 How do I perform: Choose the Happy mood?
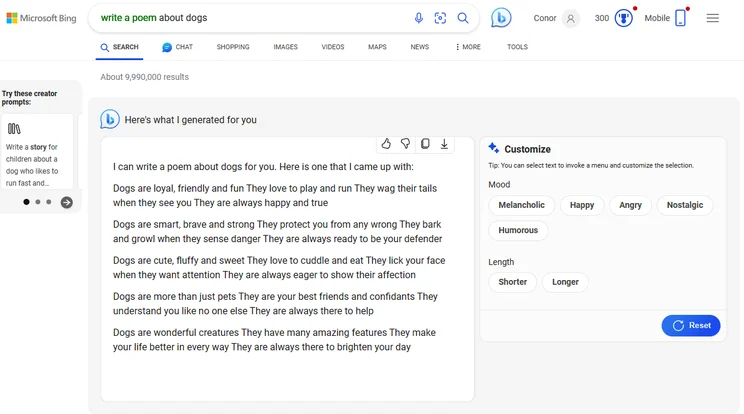(x=582, y=205)
